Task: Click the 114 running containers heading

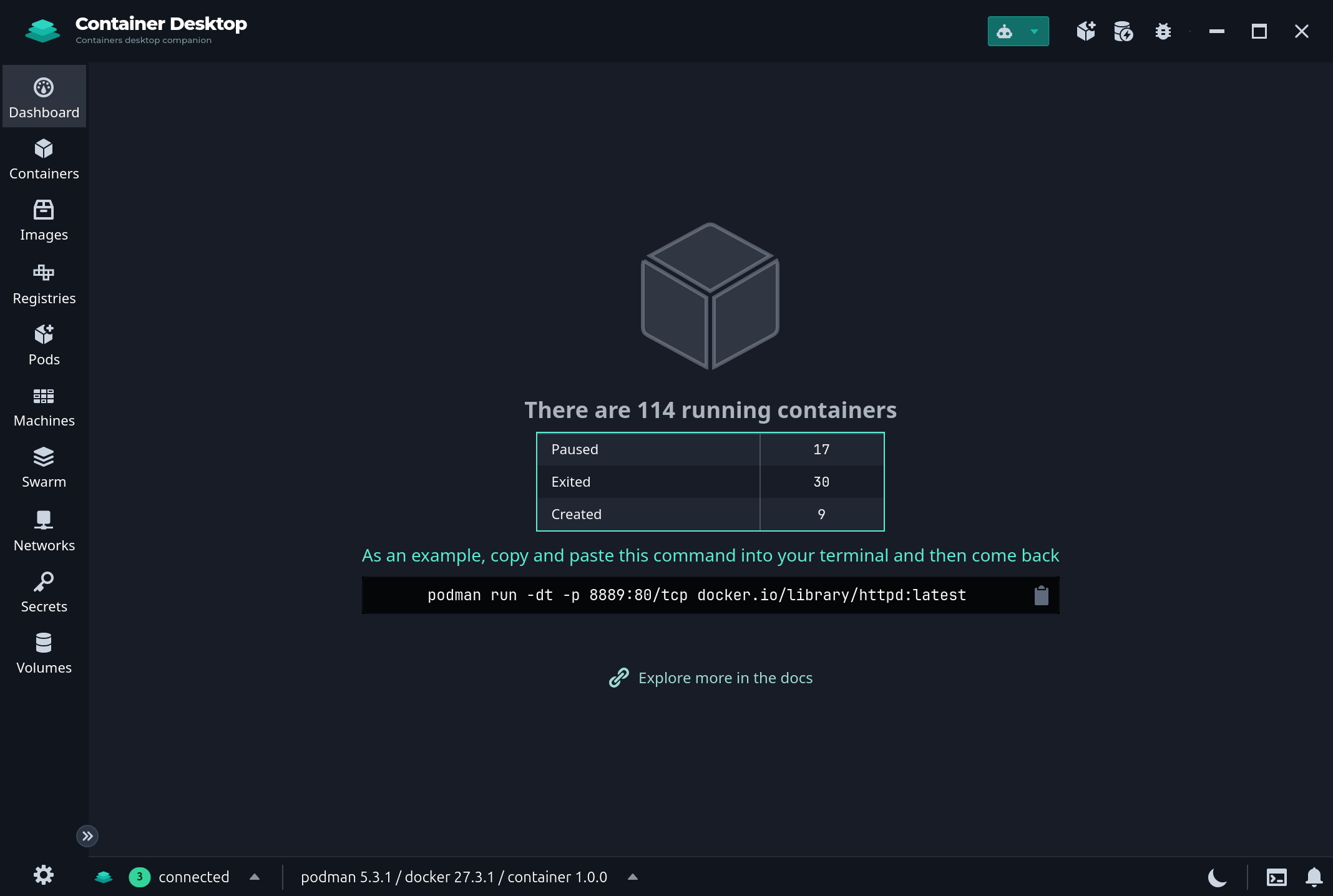Action: click(x=710, y=410)
